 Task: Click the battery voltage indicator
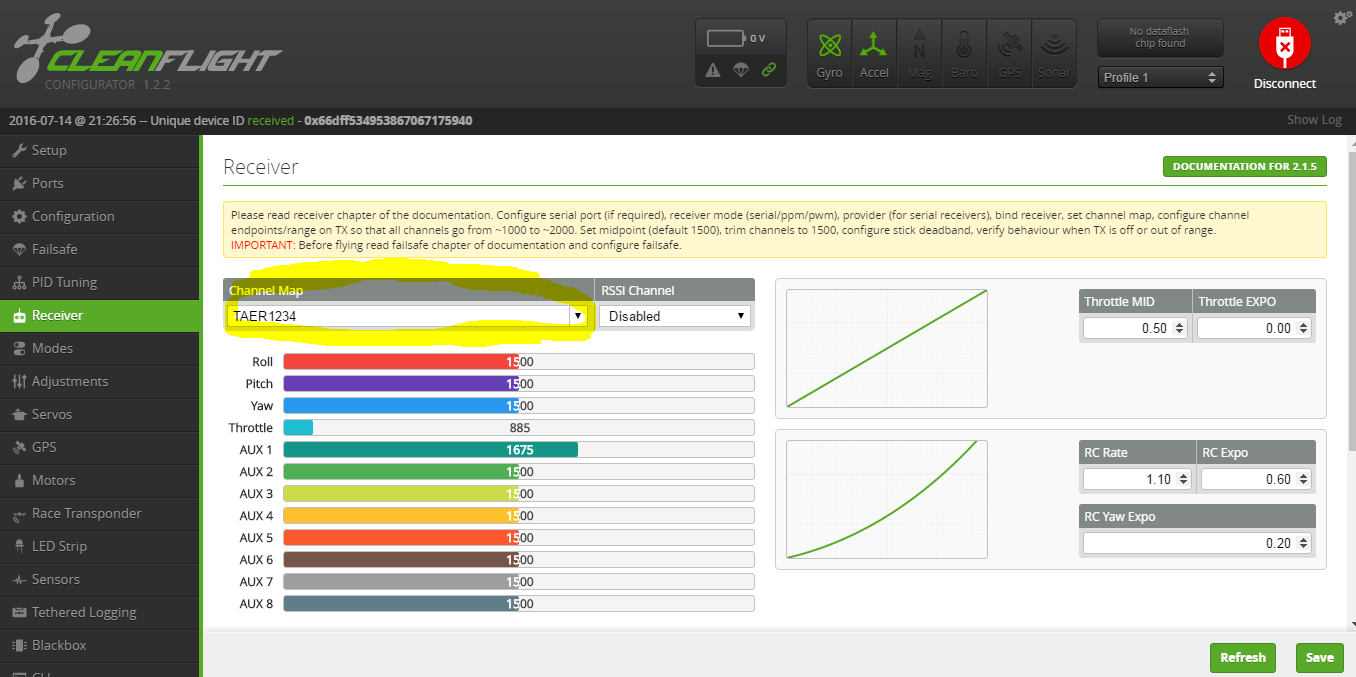[737, 38]
